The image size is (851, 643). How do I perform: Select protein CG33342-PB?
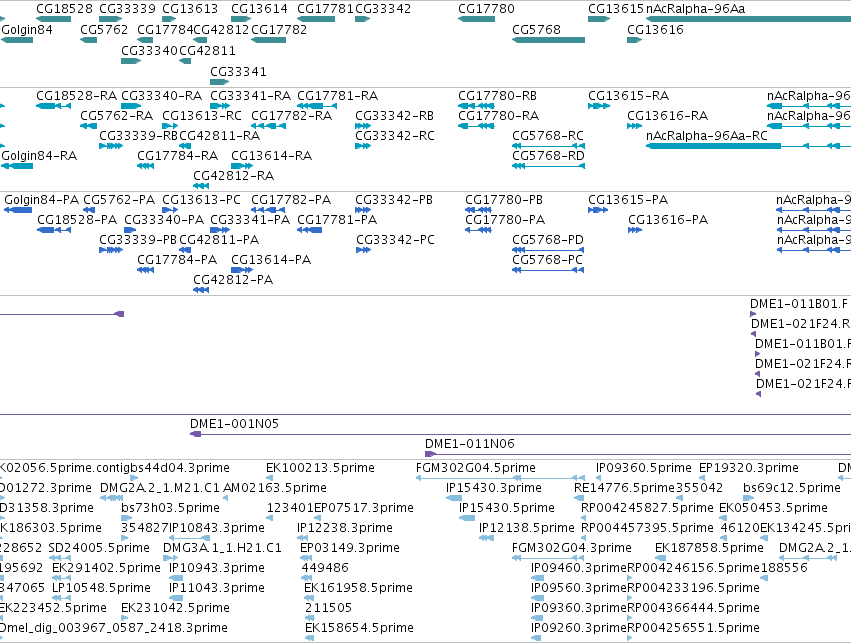tap(363, 210)
